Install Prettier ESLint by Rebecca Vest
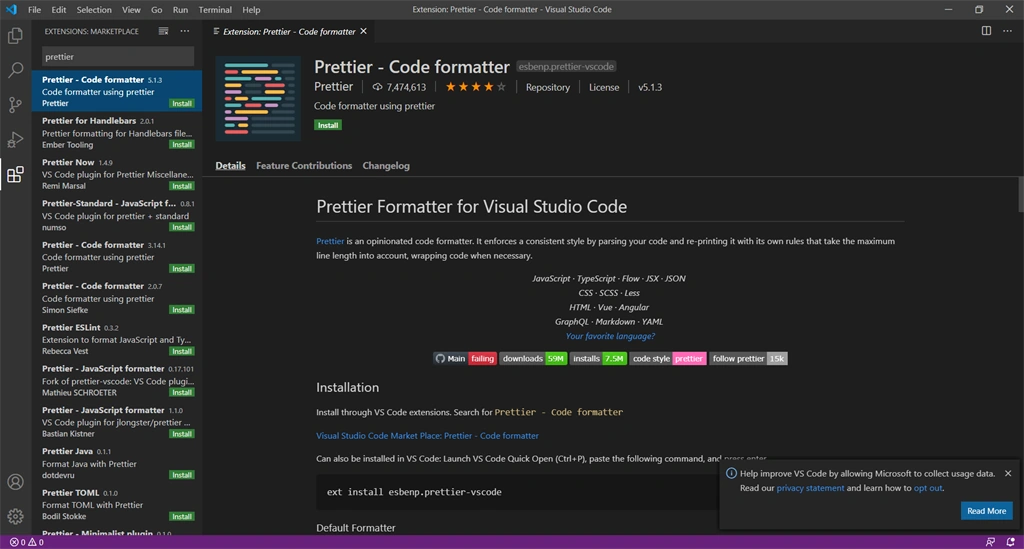 (182, 351)
